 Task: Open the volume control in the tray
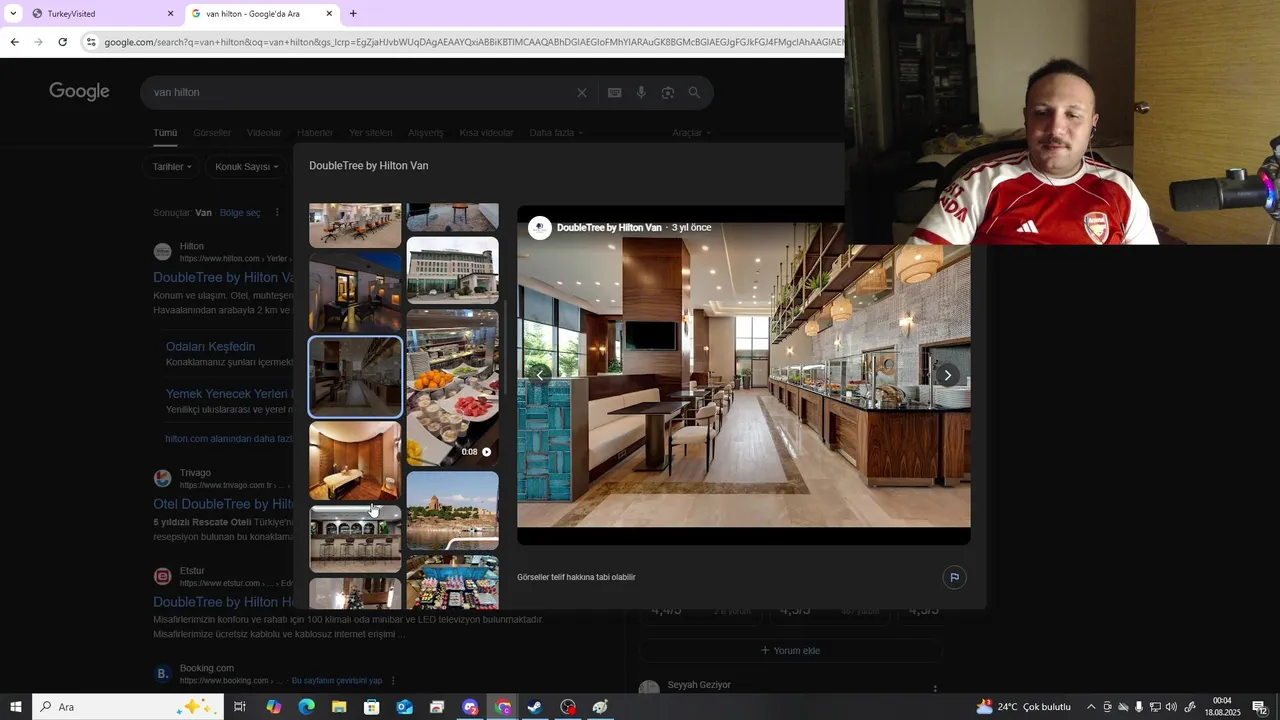tap(1171, 707)
